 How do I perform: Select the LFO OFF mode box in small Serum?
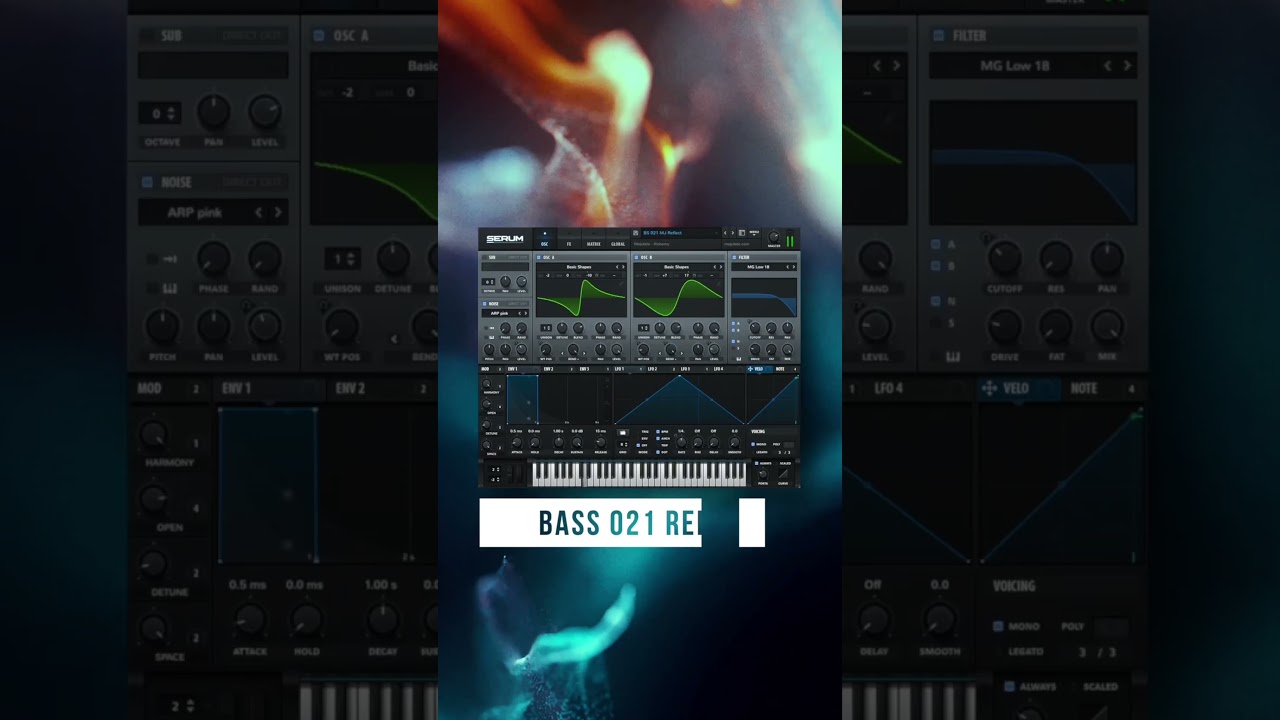[x=638, y=445]
